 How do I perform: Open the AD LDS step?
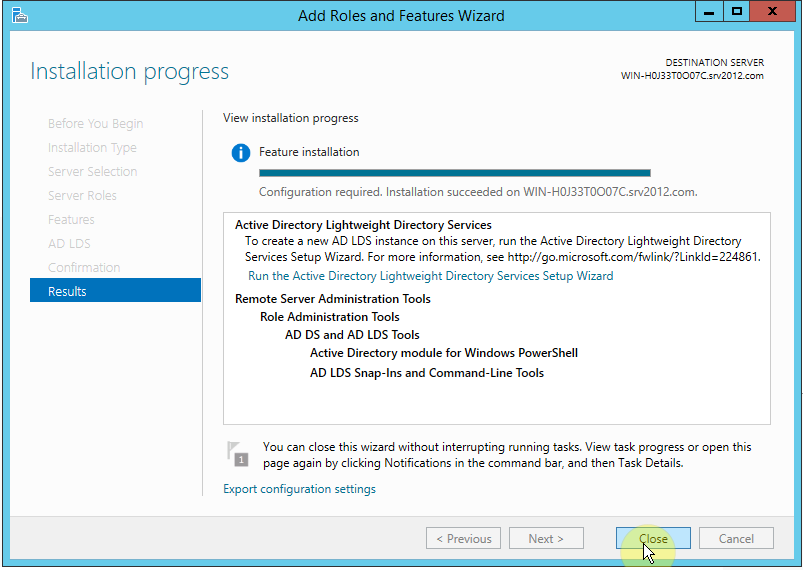coord(69,243)
